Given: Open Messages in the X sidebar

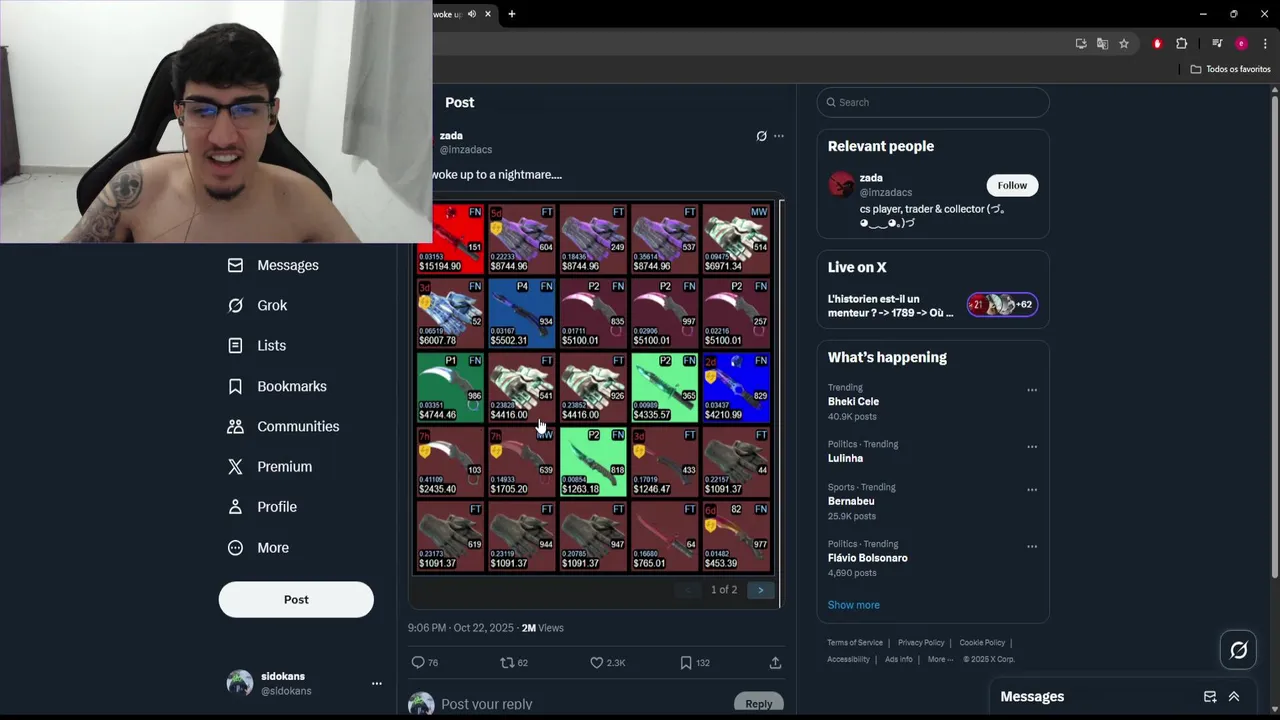Looking at the screenshot, I should (273, 265).
